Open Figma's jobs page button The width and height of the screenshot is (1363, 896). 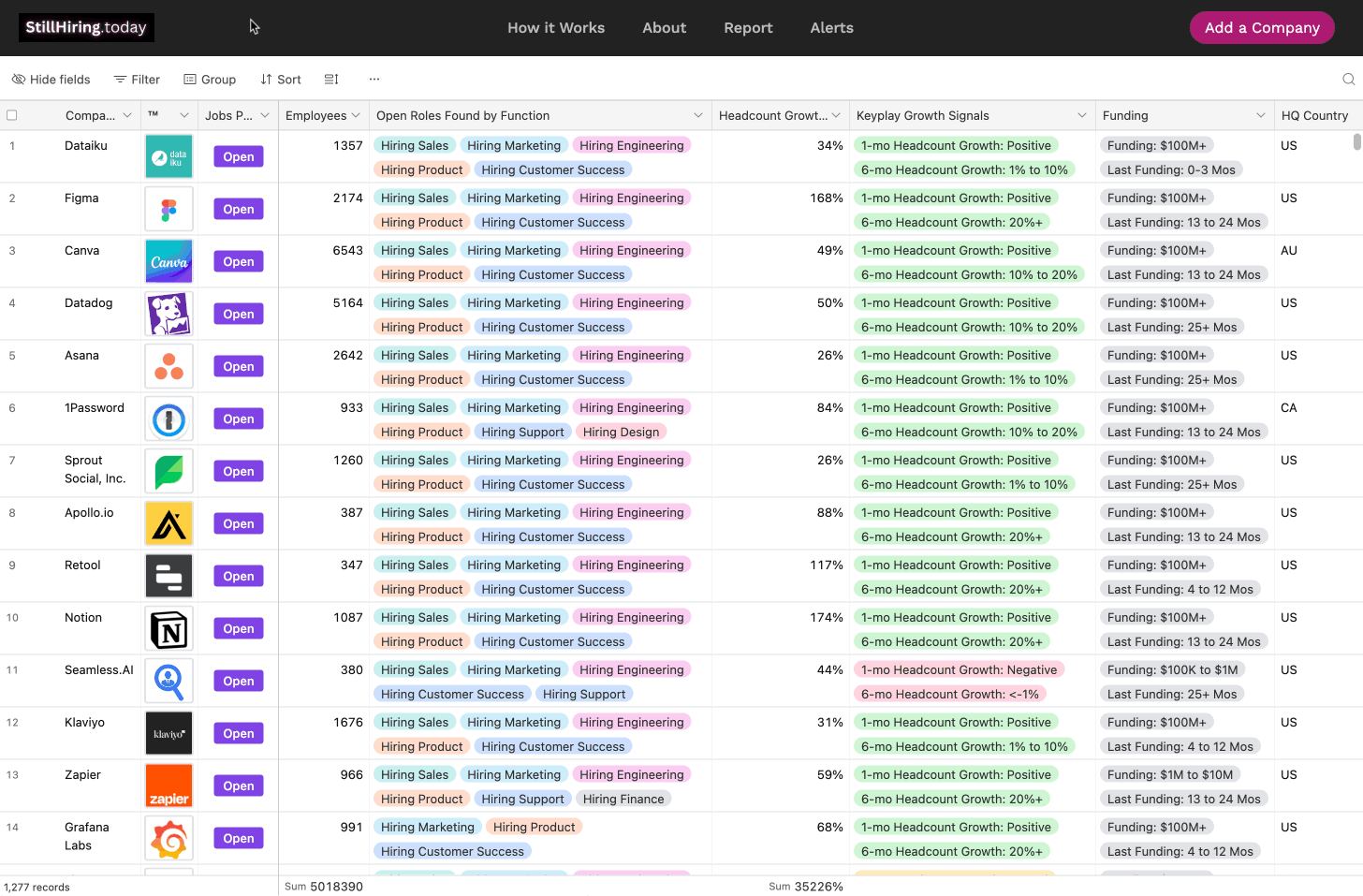[x=239, y=209]
